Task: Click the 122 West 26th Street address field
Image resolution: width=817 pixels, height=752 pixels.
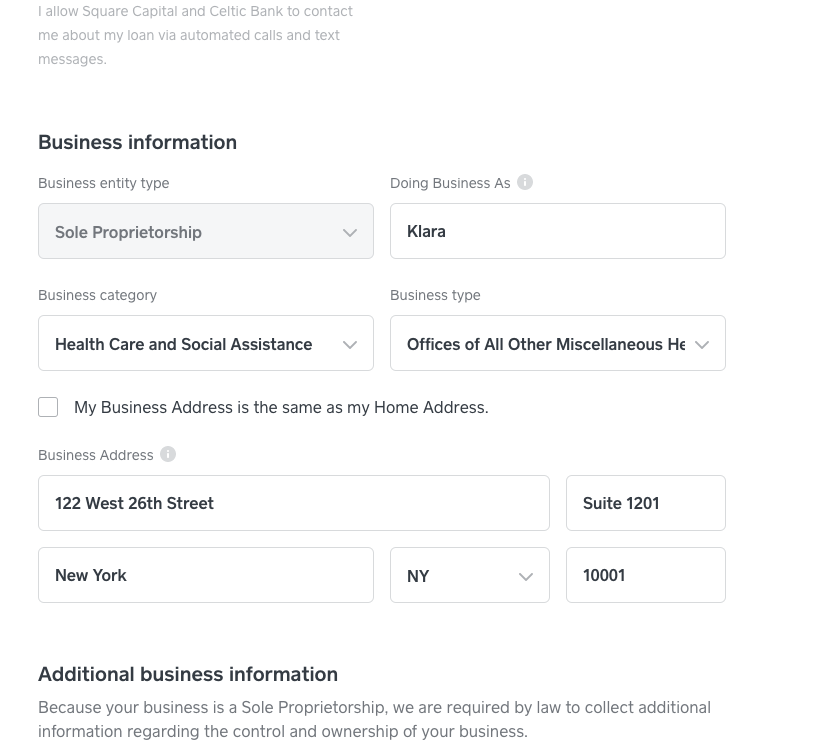Action: 293,503
